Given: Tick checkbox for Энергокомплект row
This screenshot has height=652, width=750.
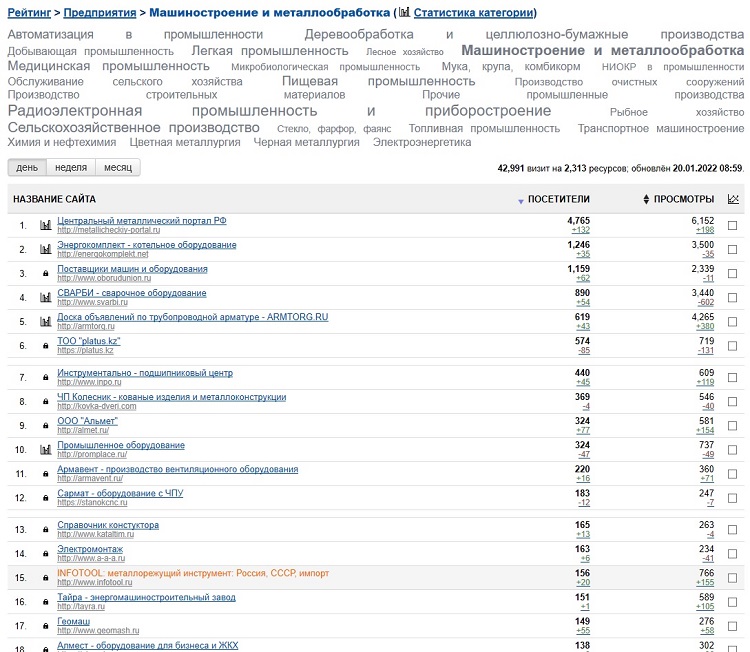Looking at the screenshot, I should 732,249.
